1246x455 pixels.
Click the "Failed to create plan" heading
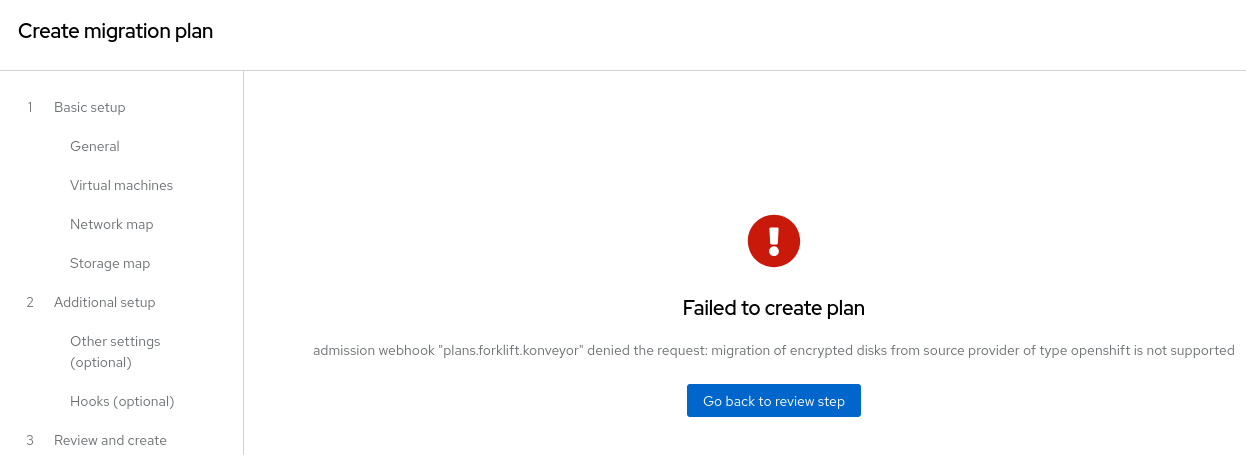(x=774, y=308)
